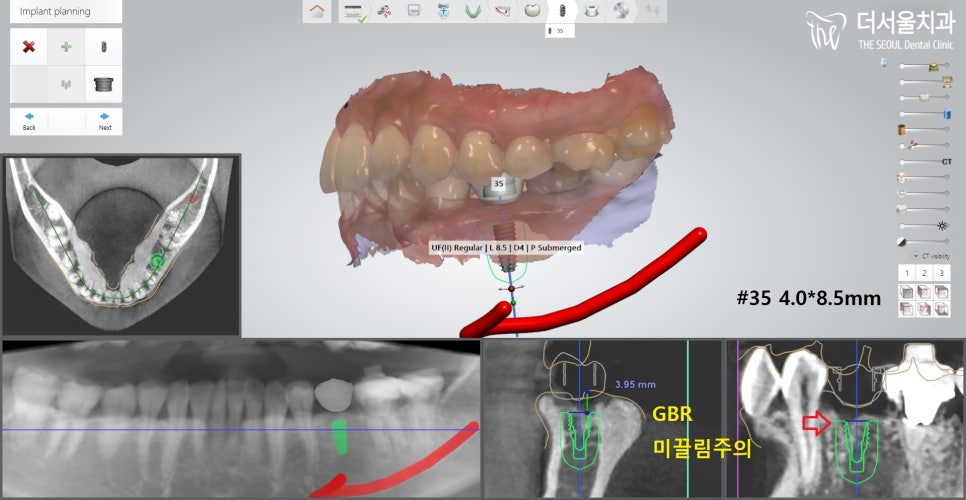Select CT visibility preset 2
The image size is (966, 500).
[x=923, y=273]
